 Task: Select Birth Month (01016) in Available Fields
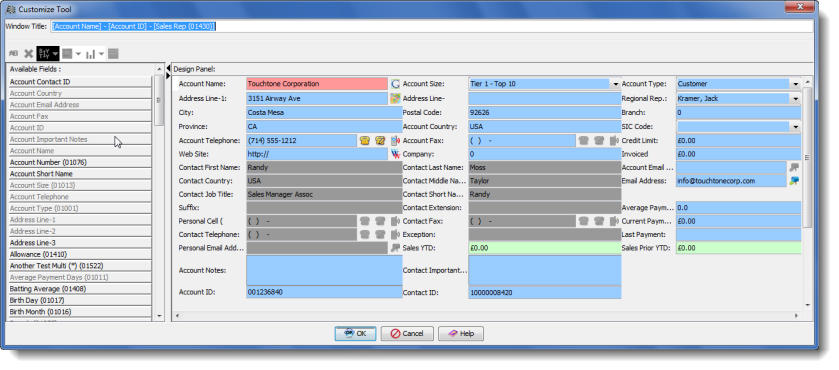click(80, 312)
